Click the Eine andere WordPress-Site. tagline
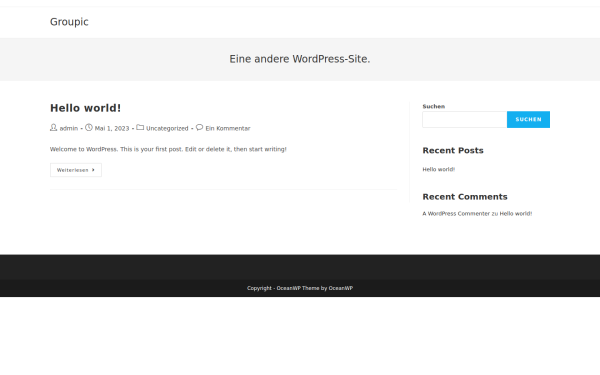This screenshot has height=375, width=600. coord(300,59)
